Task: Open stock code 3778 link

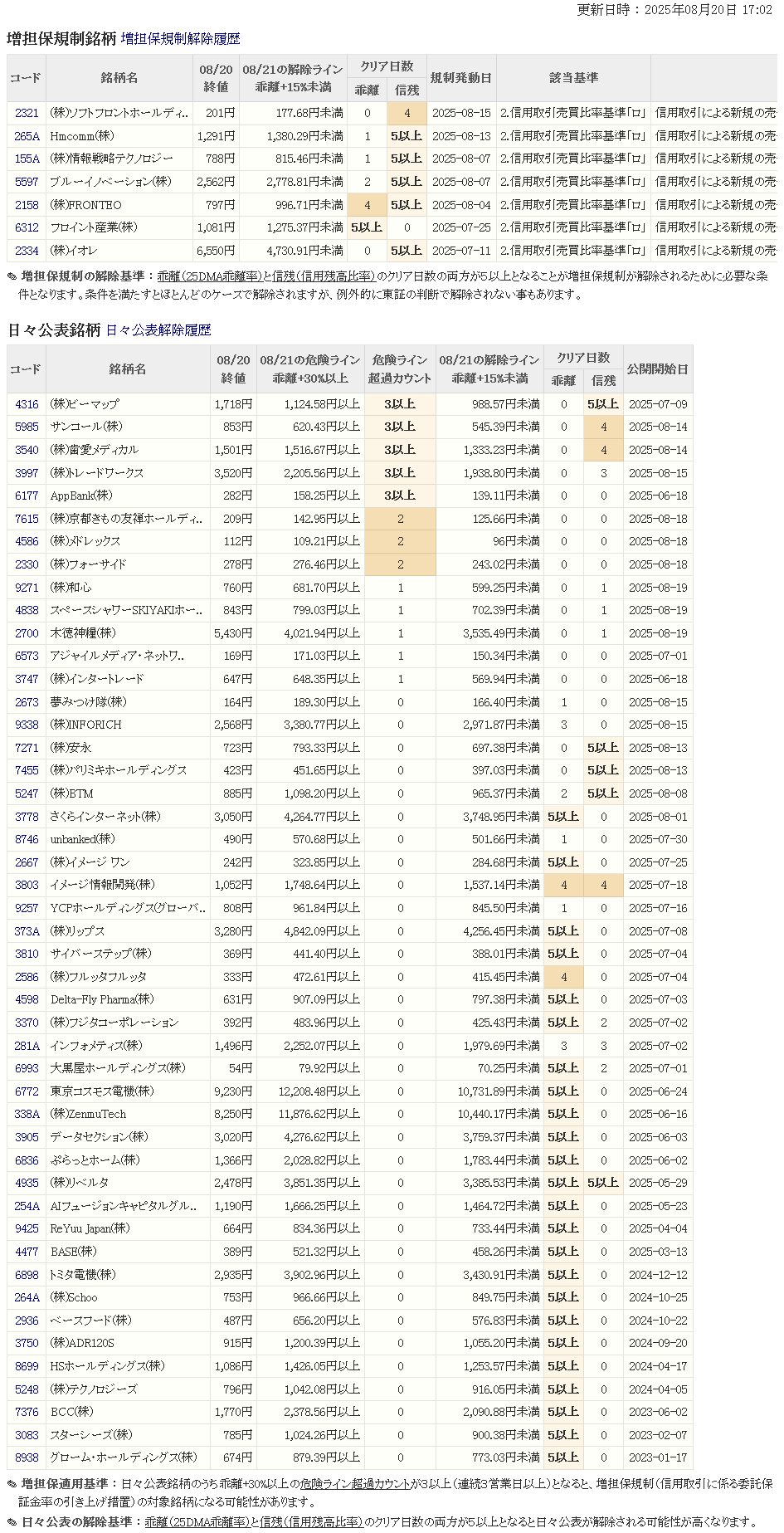Action: point(27,817)
